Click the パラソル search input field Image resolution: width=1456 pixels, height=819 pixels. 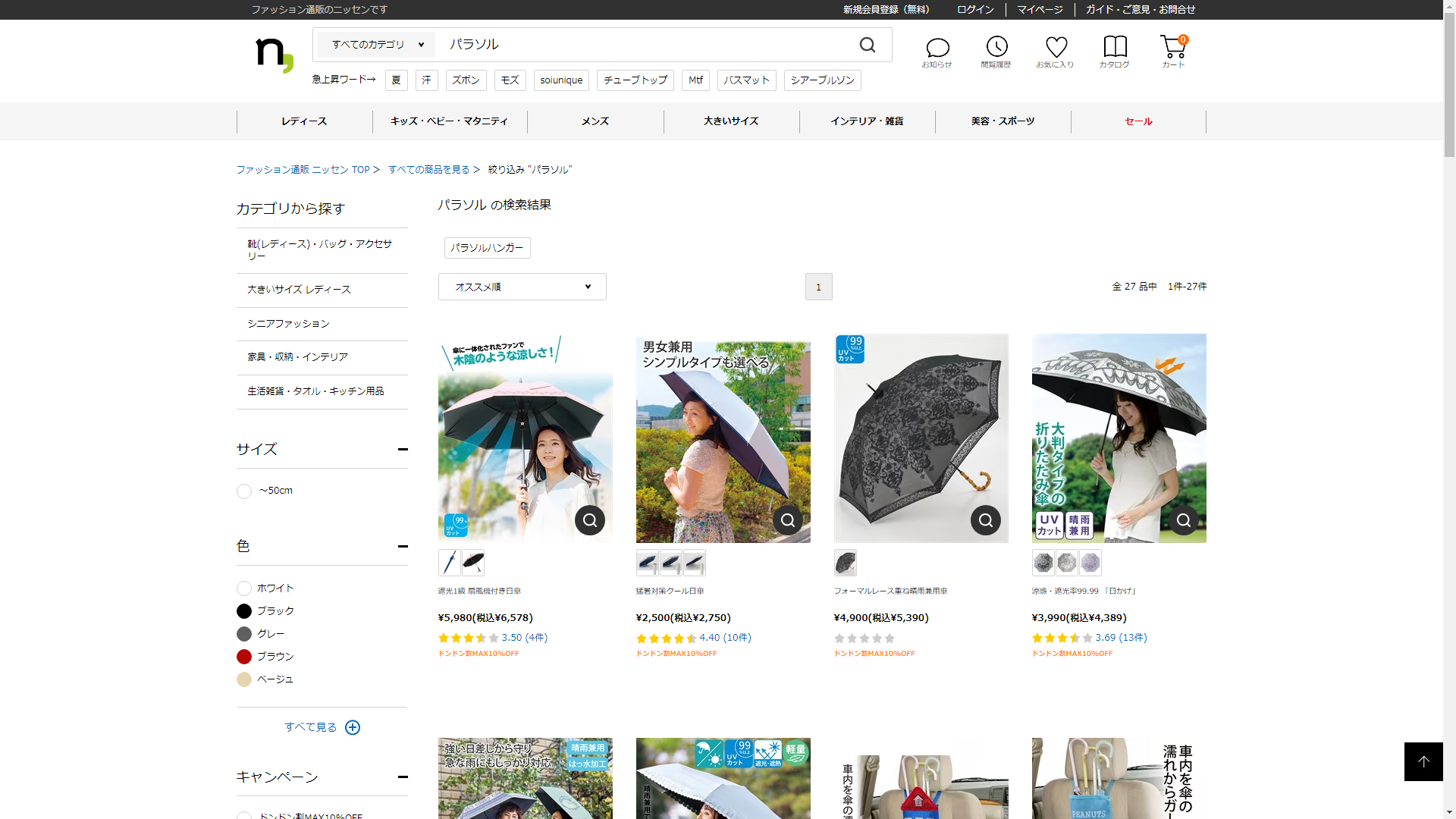645,45
